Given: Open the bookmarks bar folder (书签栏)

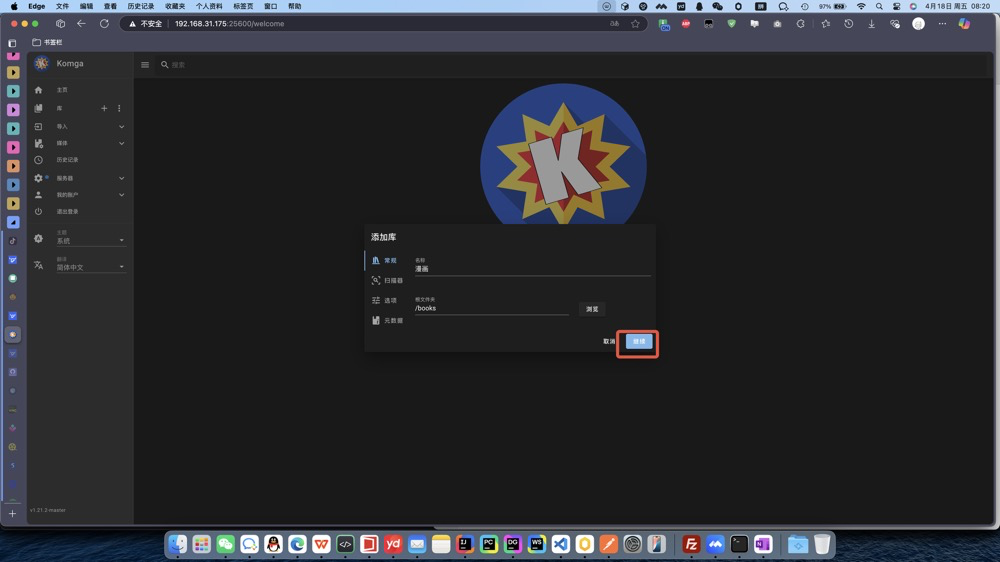Looking at the screenshot, I should click(x=47, y=42).
